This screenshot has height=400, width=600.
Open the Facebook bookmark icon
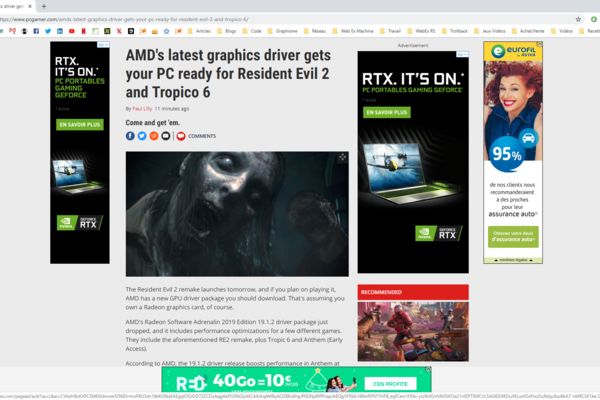coord(36,31)
